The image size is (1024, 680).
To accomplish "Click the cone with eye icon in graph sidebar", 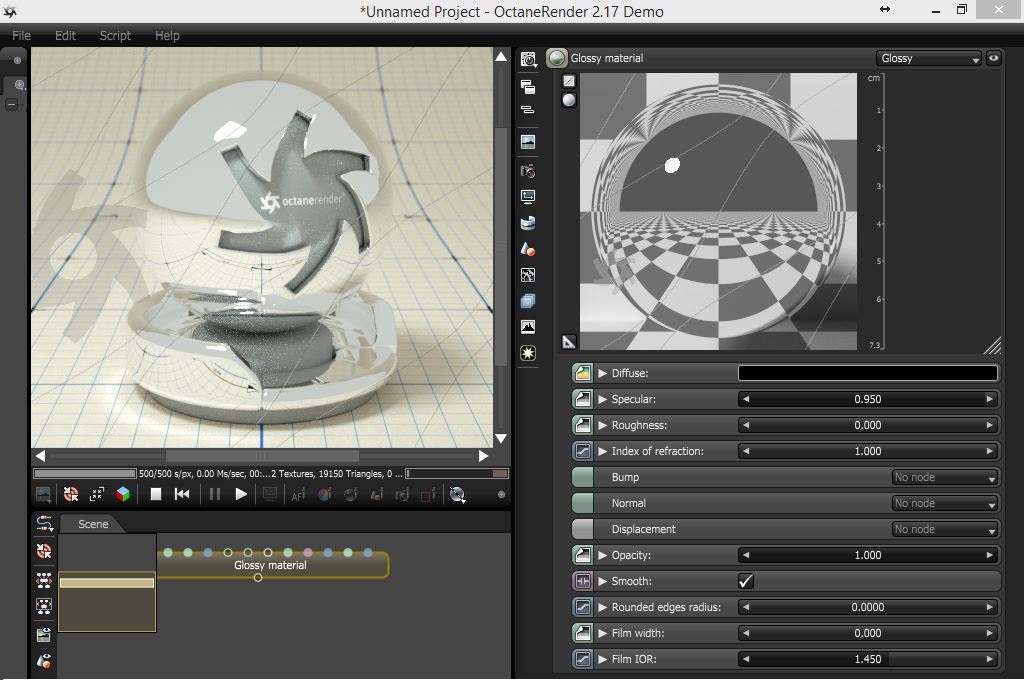I will point(44,661).
